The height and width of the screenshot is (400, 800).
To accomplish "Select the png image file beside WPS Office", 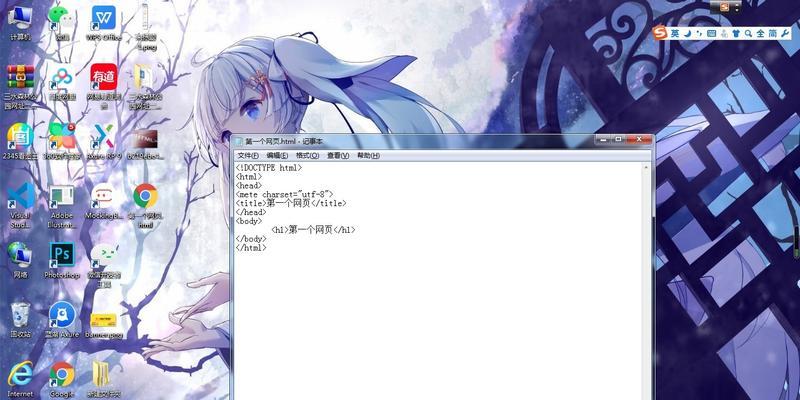I will [x=145, y=28].
